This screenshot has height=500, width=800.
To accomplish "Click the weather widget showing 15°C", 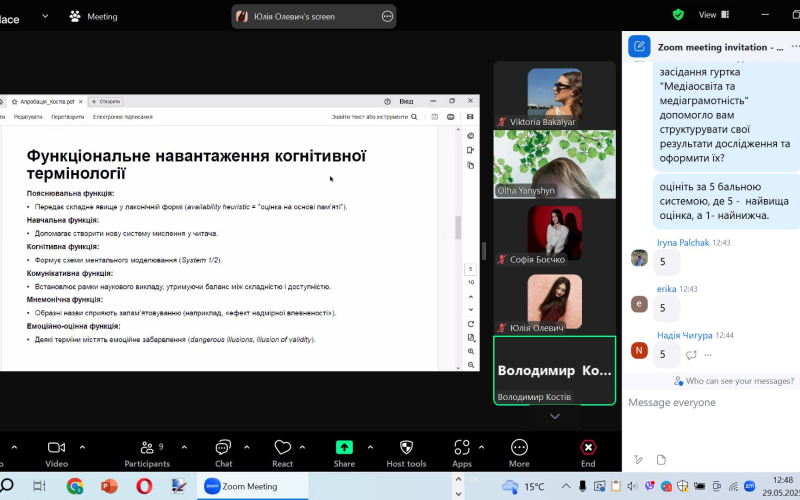I will (x=523, y=486).
